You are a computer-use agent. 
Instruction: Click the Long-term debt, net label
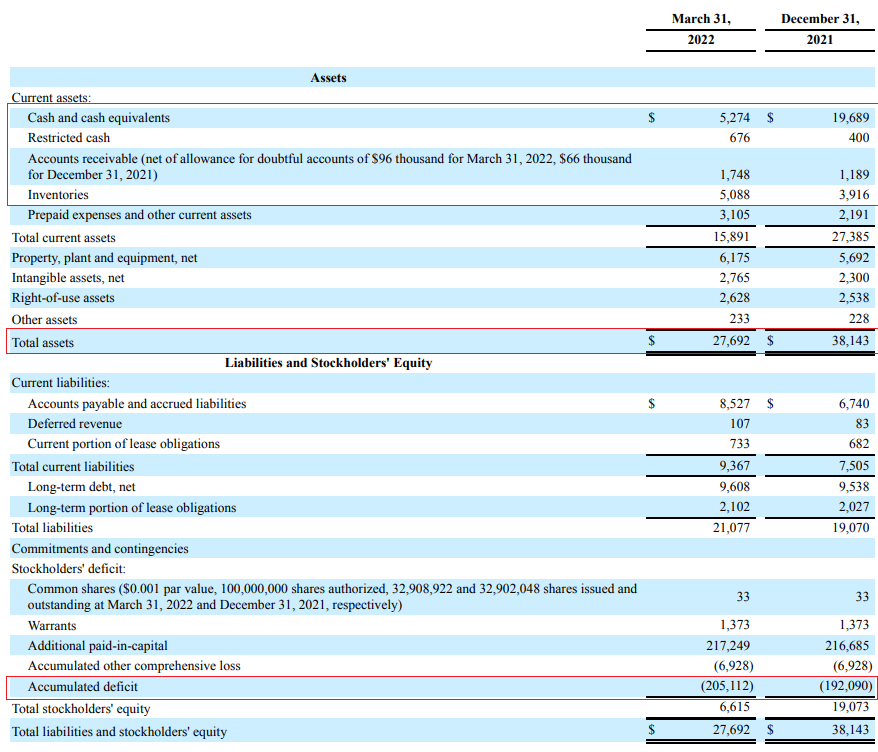[82, 487]
